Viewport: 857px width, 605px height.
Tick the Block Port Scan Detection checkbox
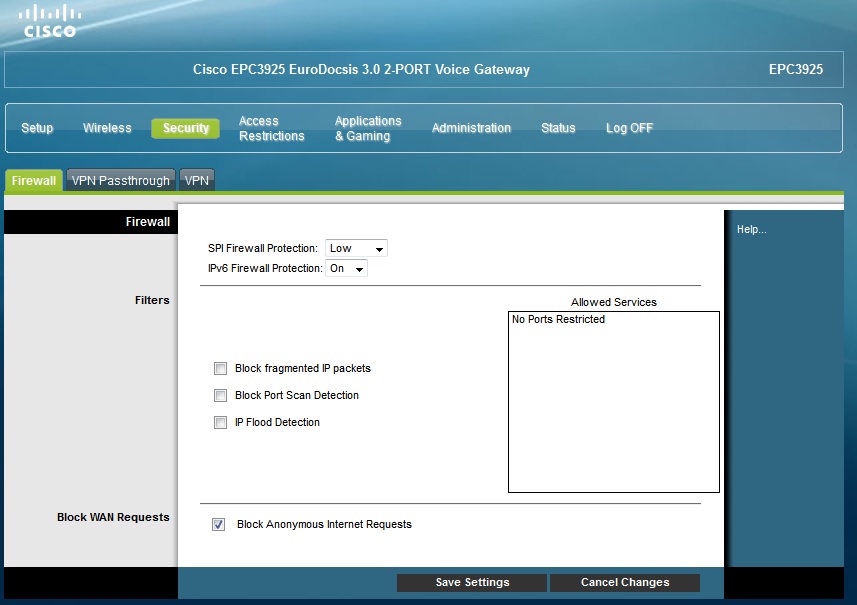coord(220,395)
